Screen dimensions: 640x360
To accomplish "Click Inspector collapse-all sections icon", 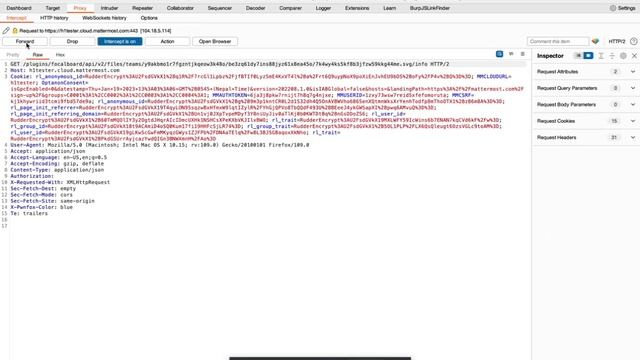I will (612, 56).
